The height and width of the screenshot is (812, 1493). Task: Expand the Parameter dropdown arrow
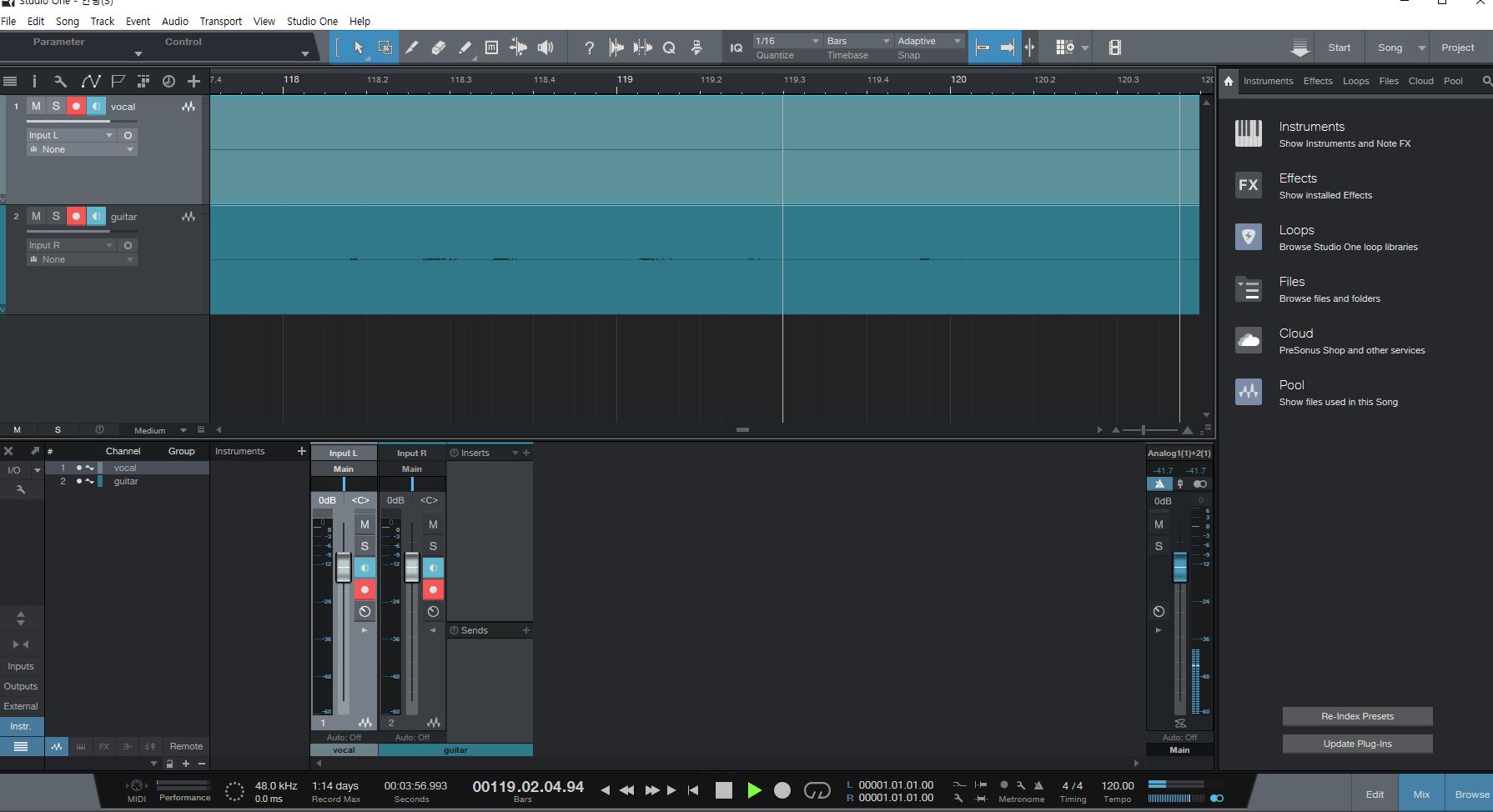[x=138, y=54]
